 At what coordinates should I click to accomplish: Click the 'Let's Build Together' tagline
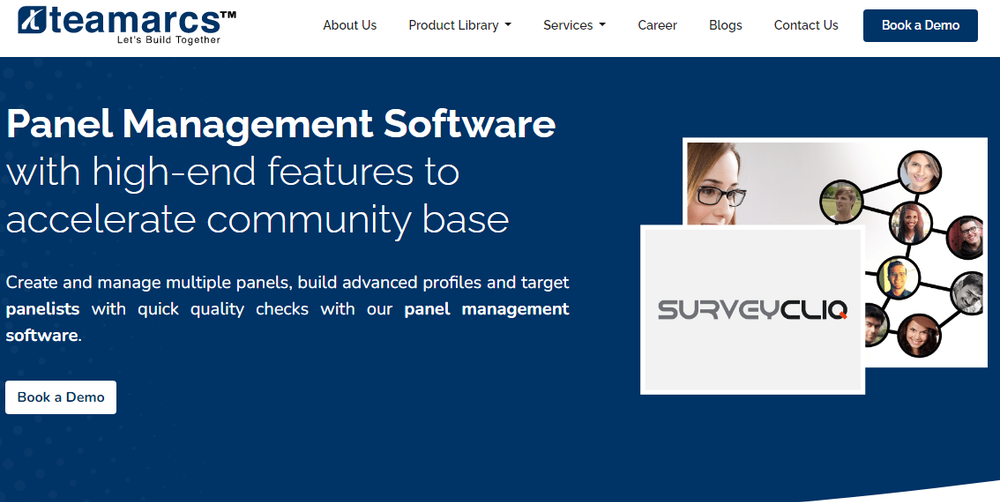click(x=168, y=40)
